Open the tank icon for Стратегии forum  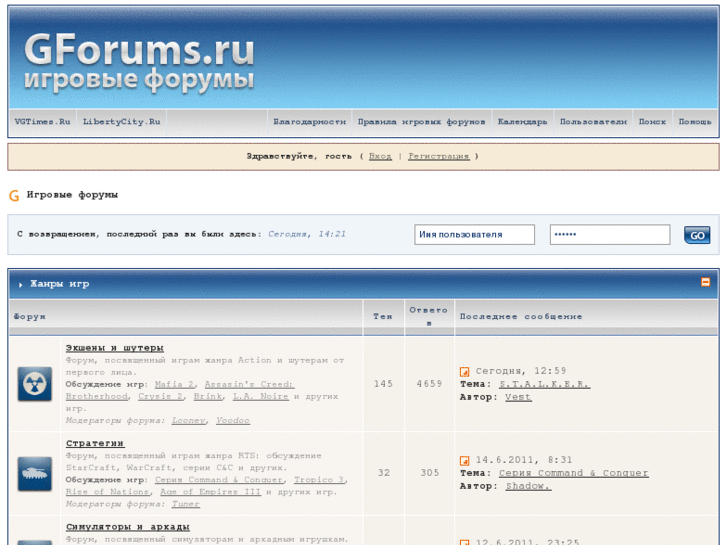pyautogui.click(x=35, y=474)
